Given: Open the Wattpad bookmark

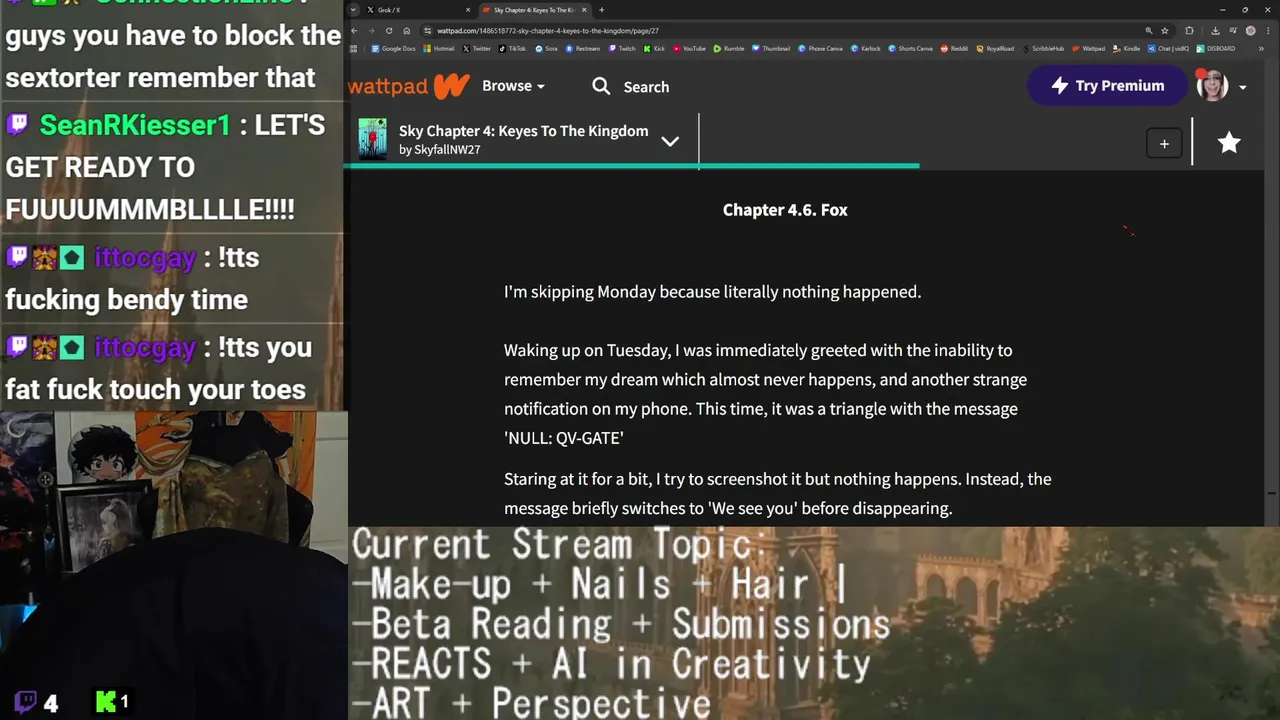Looking at the screenshot, I should [x=1088, y=49].
